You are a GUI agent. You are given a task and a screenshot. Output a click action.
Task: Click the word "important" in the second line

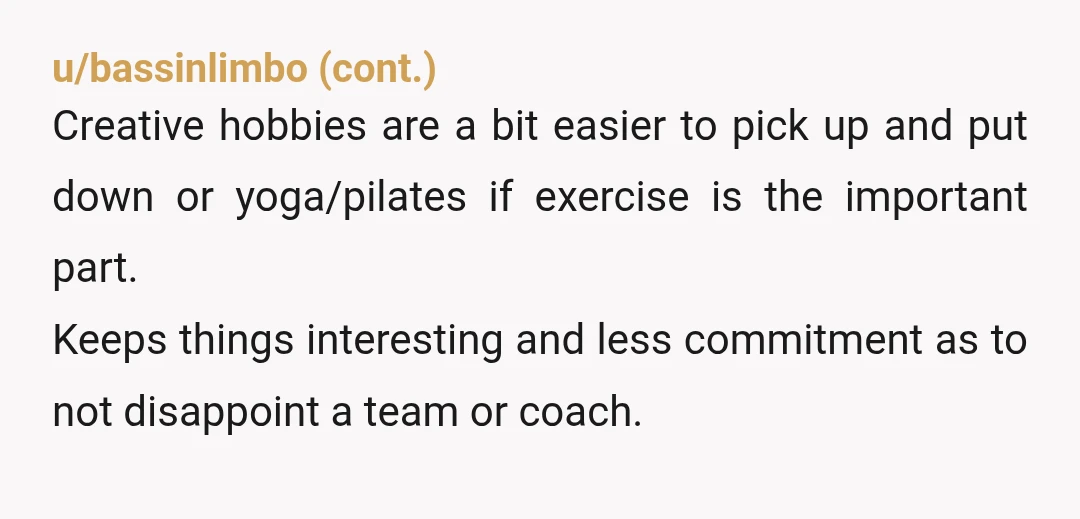tap(936, 200)
